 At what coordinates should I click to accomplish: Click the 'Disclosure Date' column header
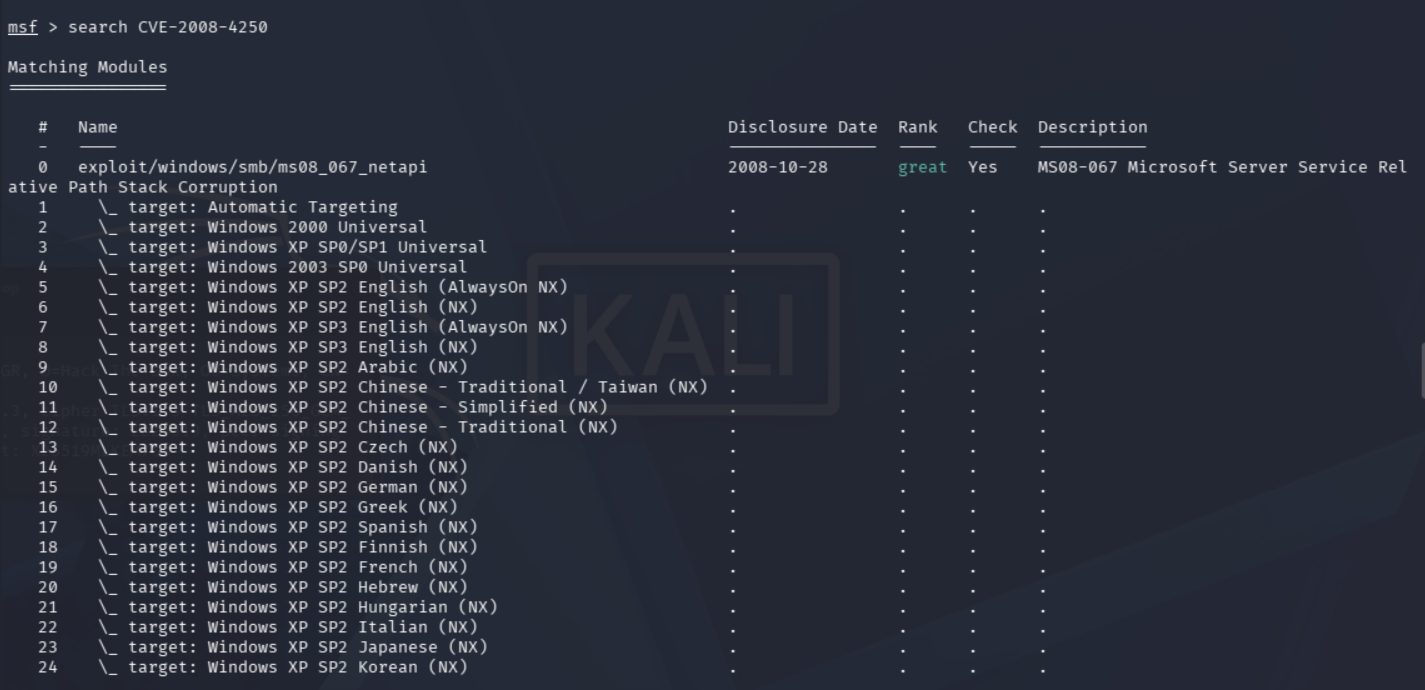803,127
